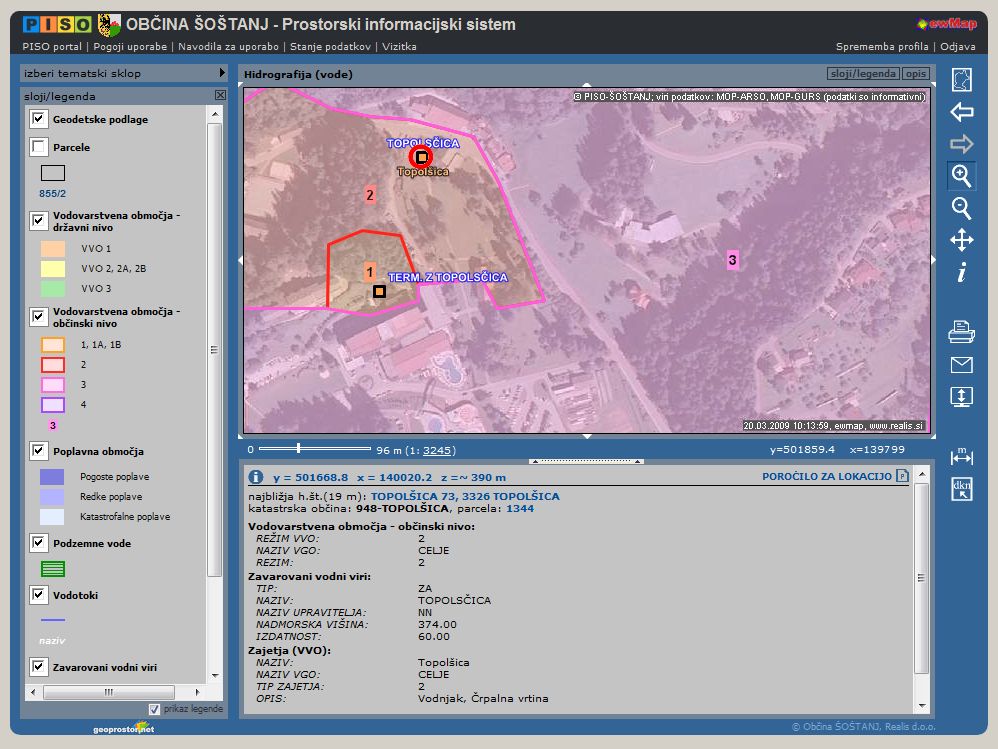Toggle the Poplavna območja layer
Viewport: 998px width, 749px height.
(39, 452)
